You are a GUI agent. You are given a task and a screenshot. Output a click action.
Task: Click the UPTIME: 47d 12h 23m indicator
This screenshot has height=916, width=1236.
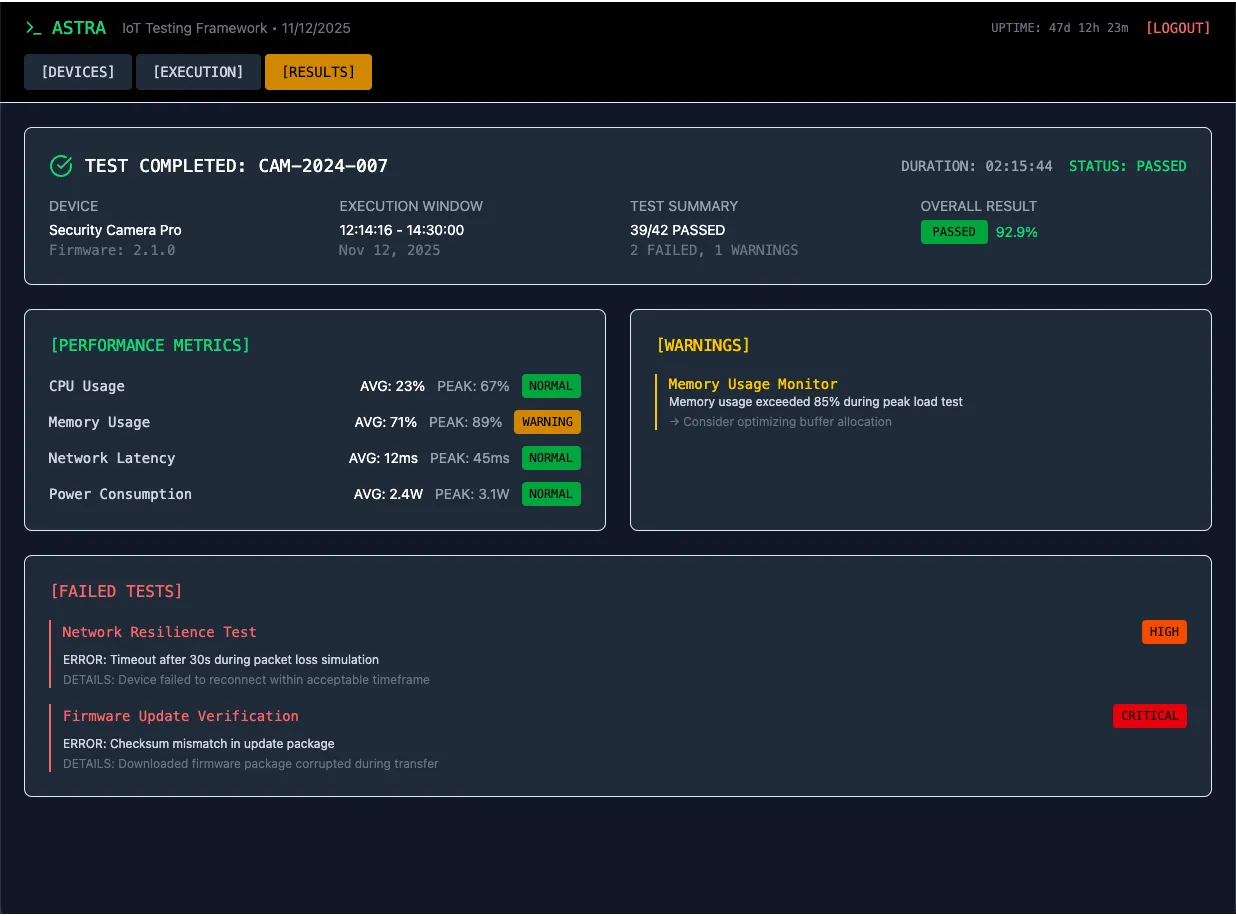[1060, 28]
